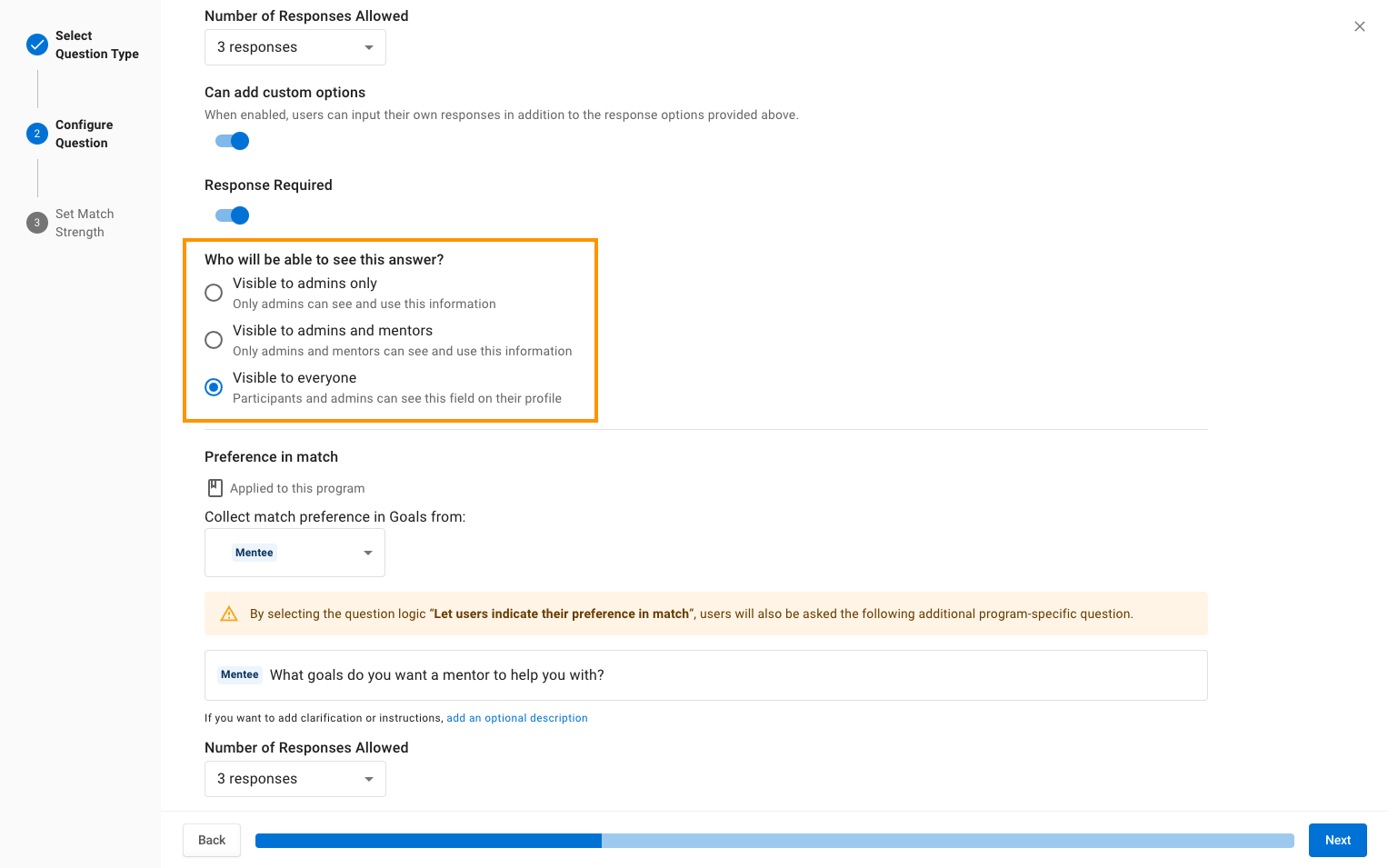Select the step 2 Configure Question circle

[x=37, y=134]
